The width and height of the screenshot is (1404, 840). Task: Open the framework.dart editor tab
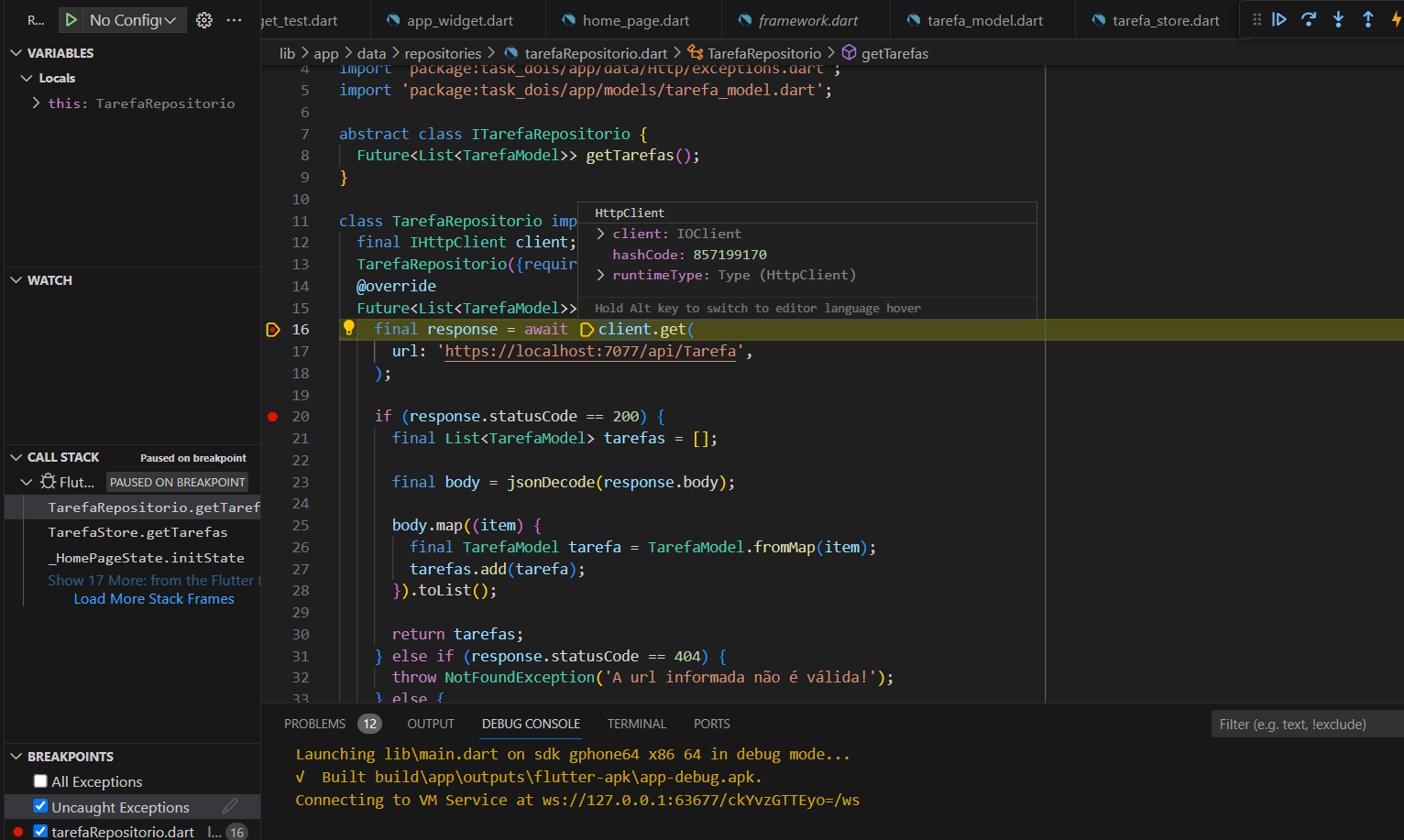807,20
